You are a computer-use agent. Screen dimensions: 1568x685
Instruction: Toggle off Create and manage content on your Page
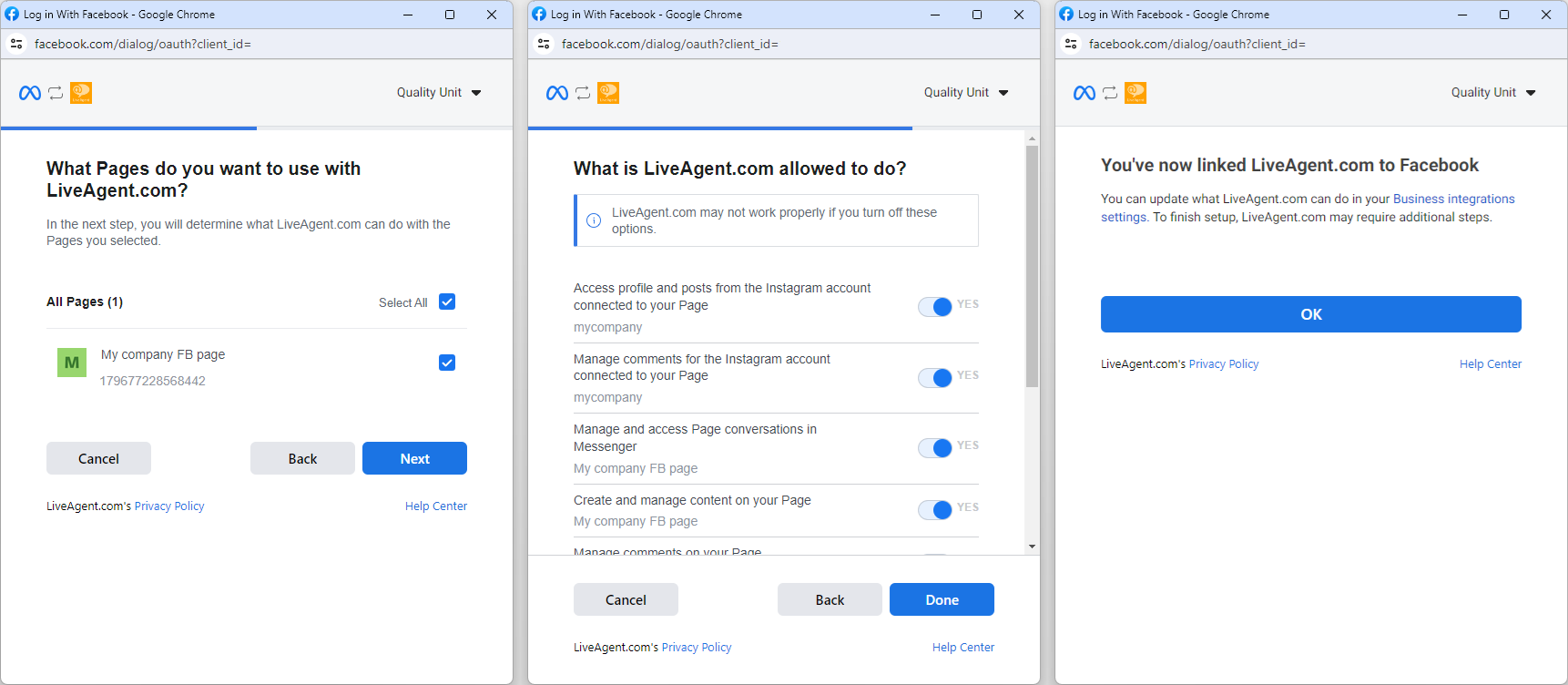tap(935, 509)
